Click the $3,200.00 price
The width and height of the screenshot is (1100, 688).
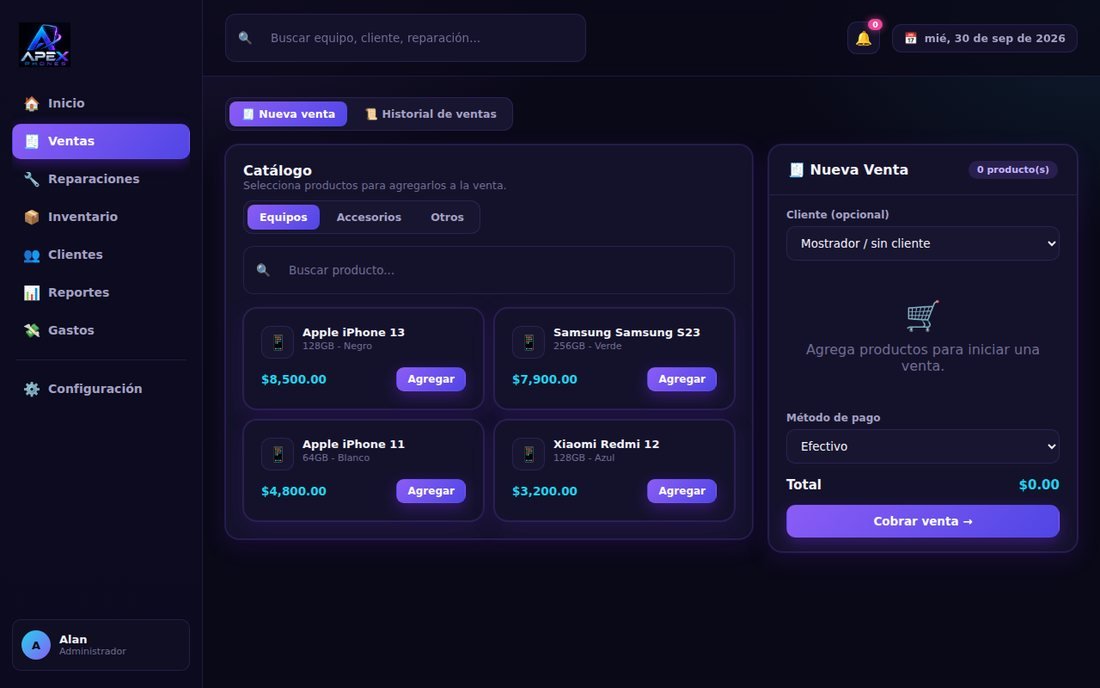pyautogui.click(x=544, y=491)
